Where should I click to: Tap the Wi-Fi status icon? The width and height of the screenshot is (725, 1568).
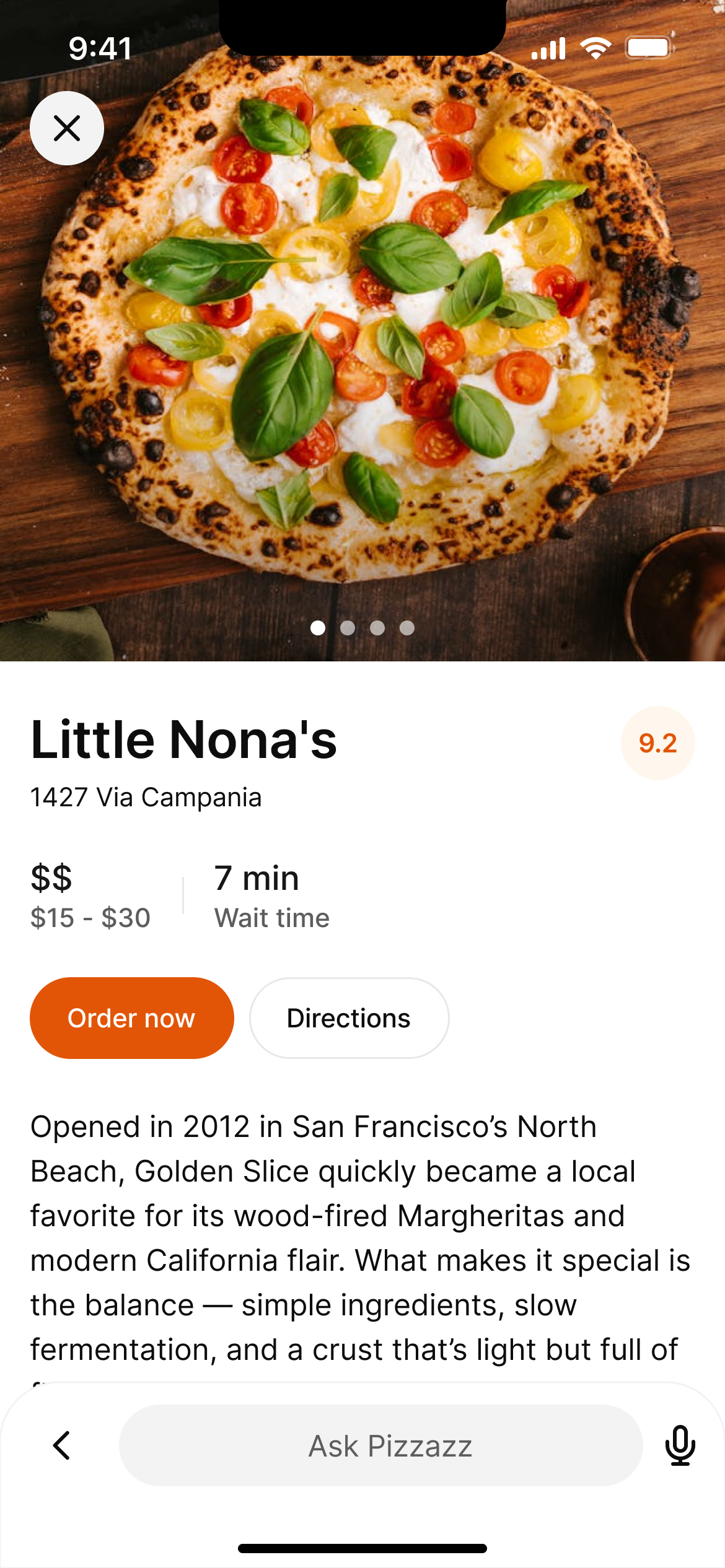[595, 48]
